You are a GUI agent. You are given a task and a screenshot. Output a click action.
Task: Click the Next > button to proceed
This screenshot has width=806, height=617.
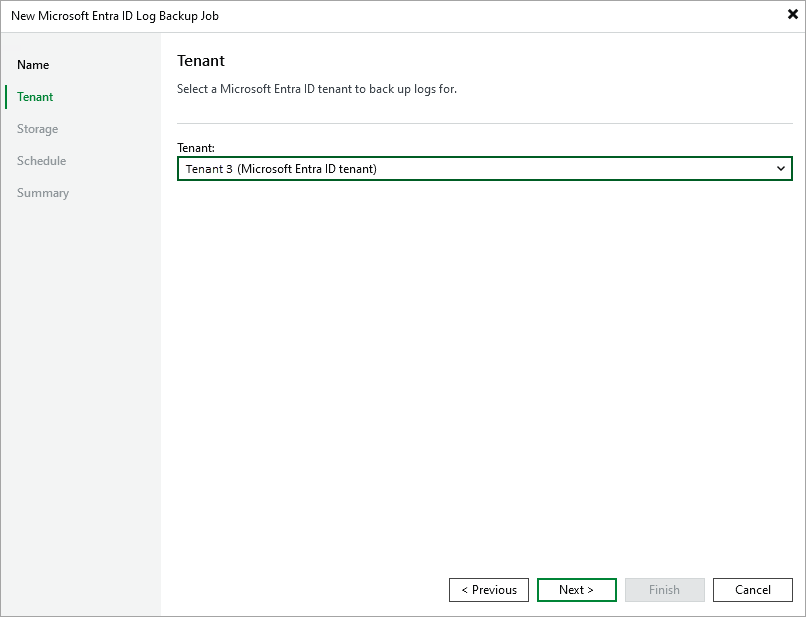[x=576, y=589]
